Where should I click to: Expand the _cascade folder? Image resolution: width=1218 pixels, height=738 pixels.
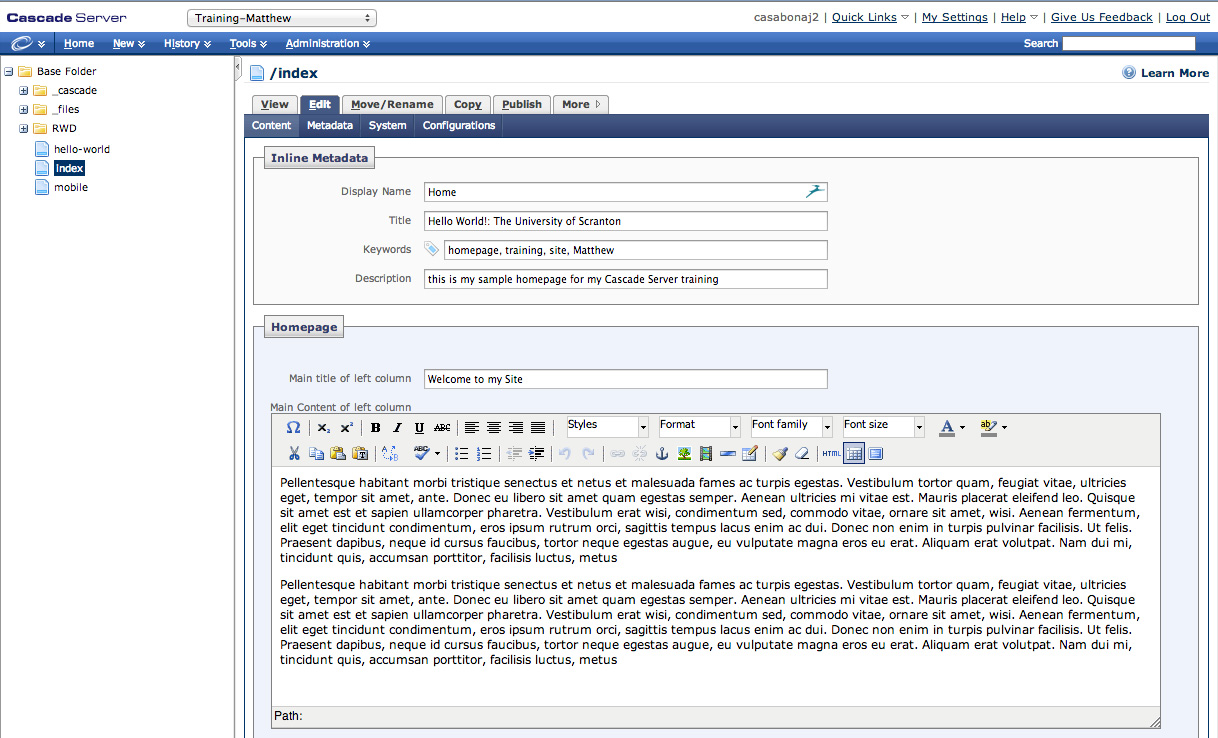23,90
